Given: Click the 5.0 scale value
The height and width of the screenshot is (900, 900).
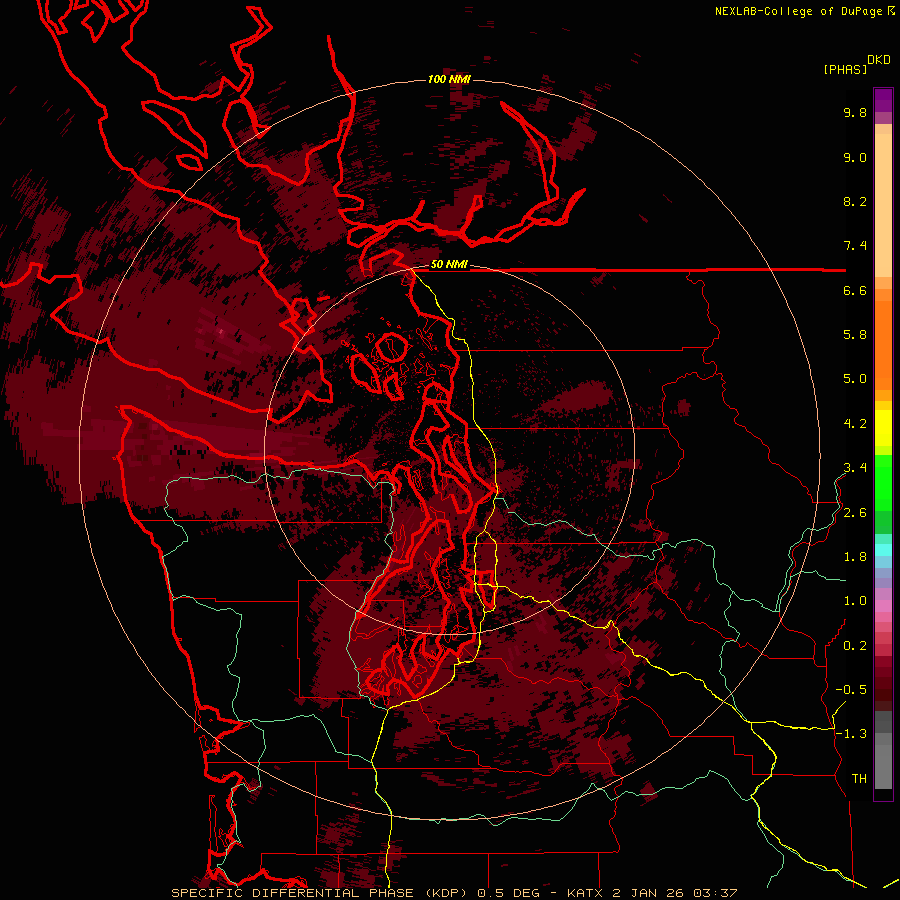Looking at the screenshot, I should pyautogui.click(x=855, y=379).
